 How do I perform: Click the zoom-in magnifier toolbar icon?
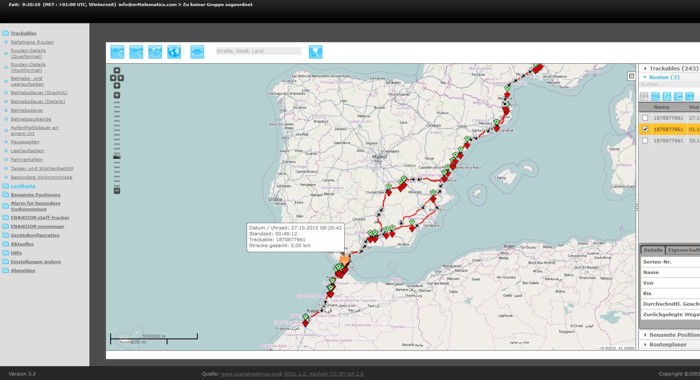coord(117,52)
